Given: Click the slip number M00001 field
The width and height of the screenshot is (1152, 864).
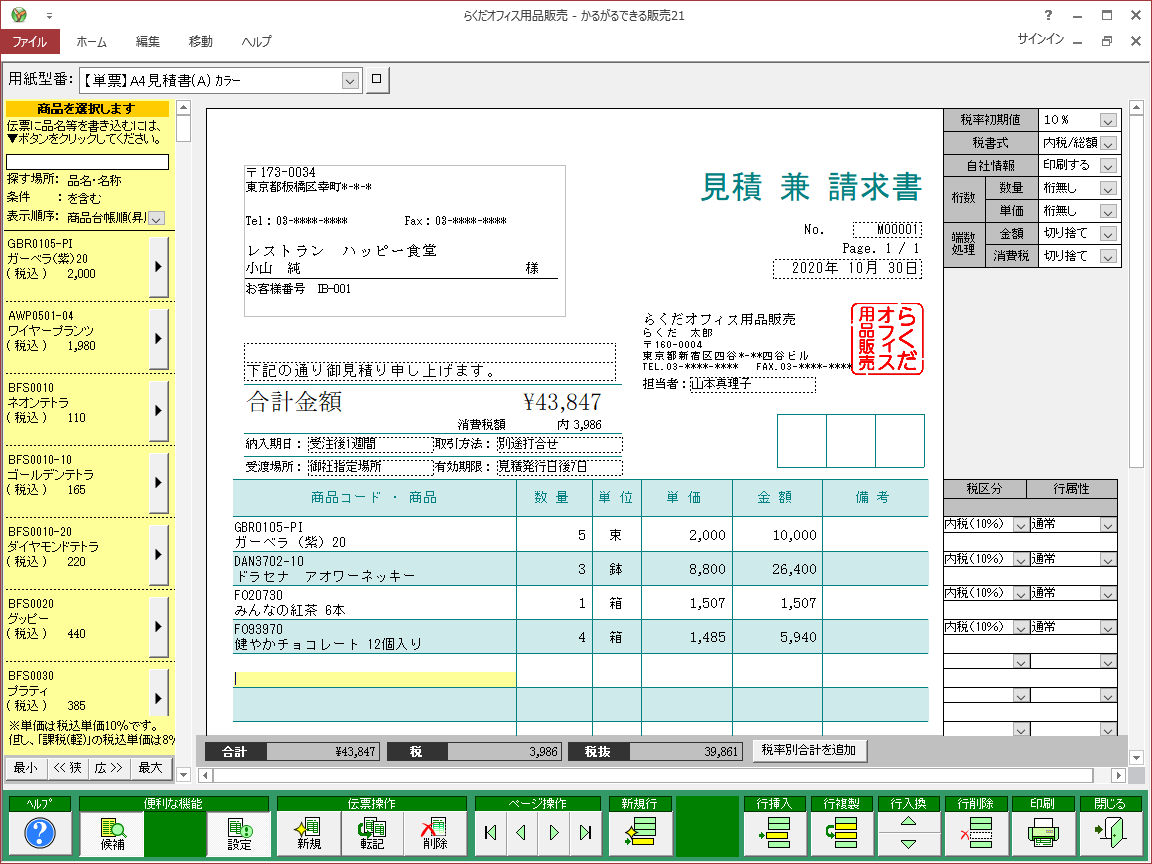Looking at the screenshot, I should pyautogui.click(x=887, y=229).
